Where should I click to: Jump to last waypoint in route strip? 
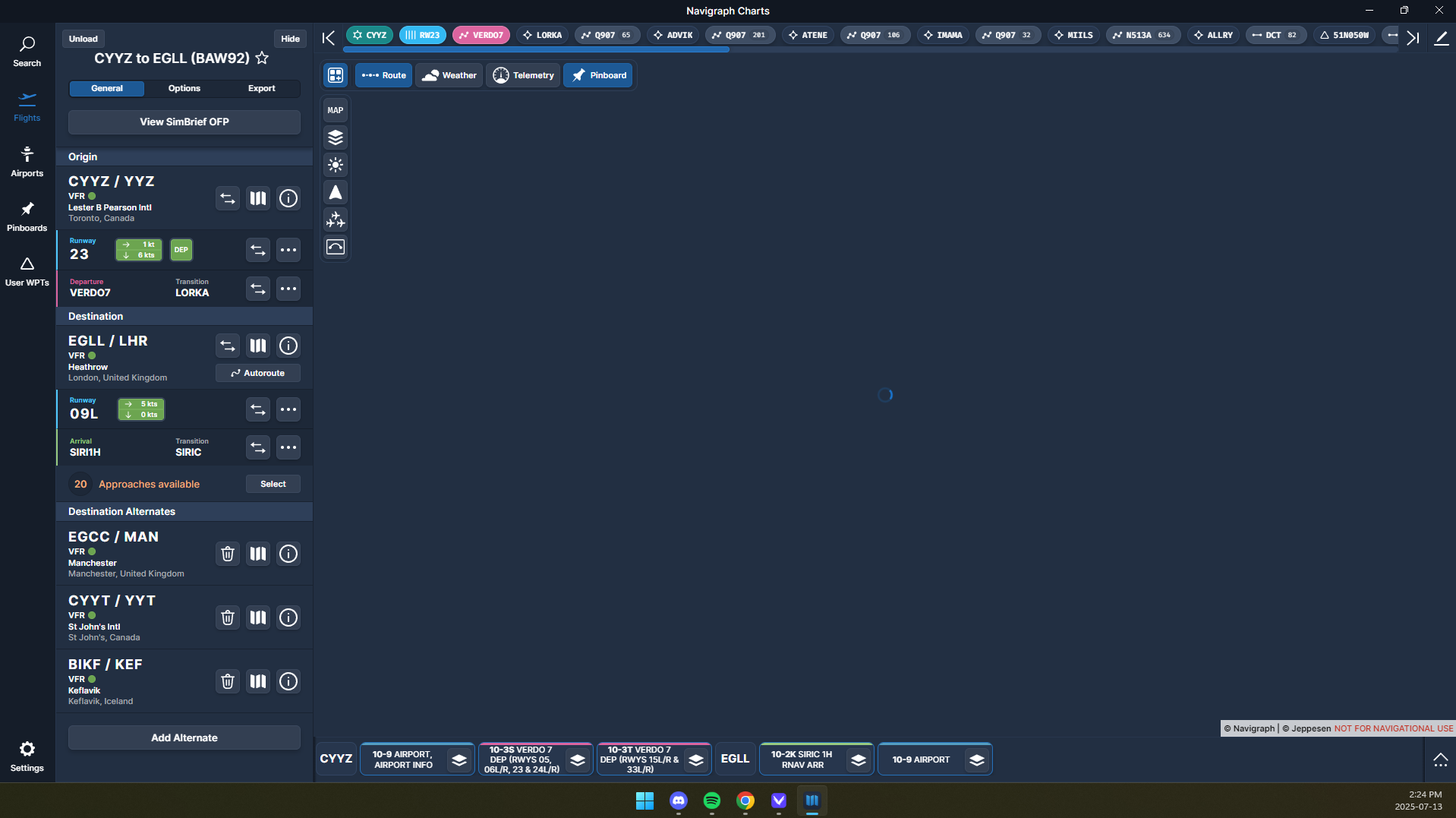point(1413,38)
